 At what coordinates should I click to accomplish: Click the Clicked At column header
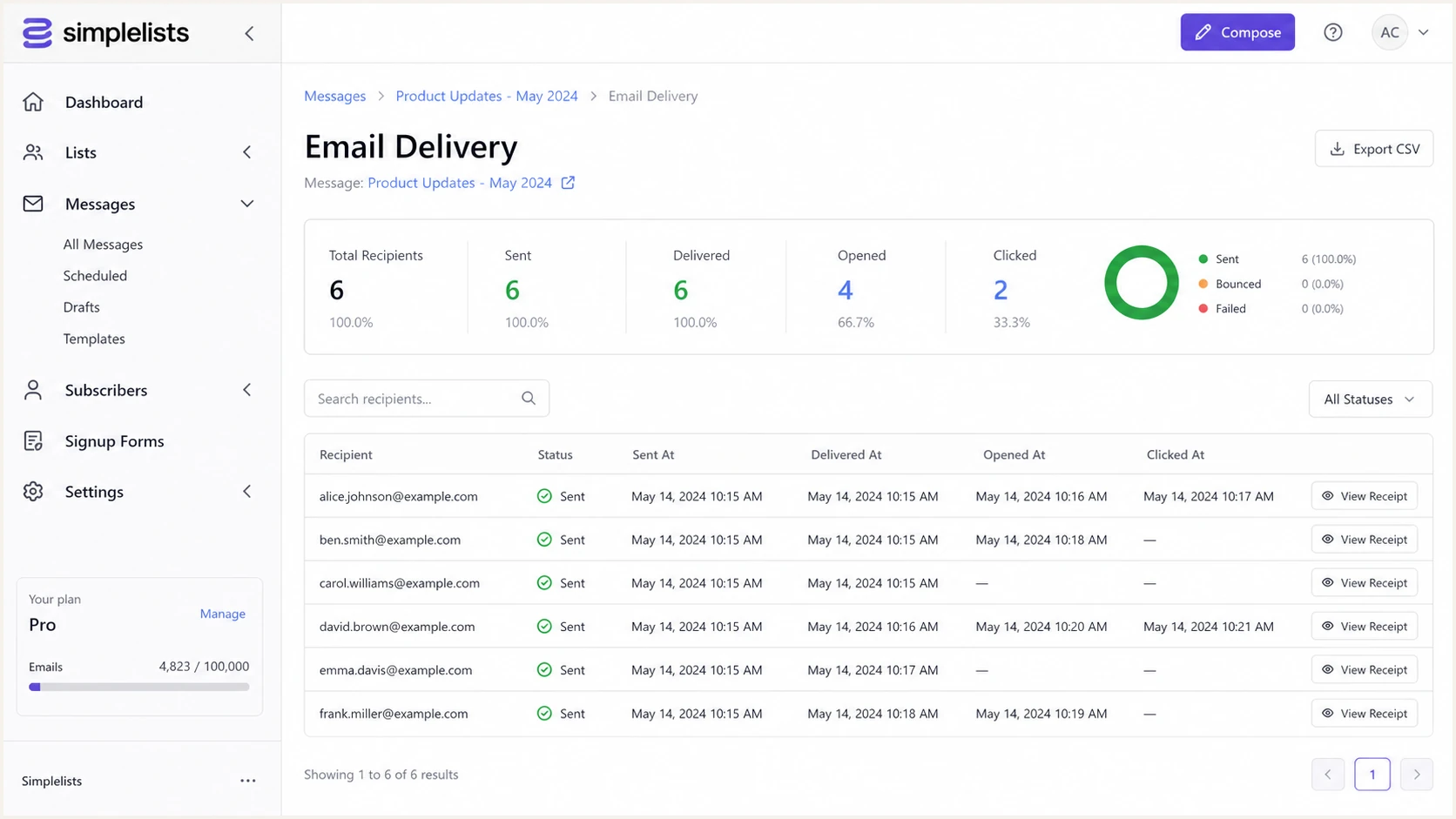tap(1176, 454)
